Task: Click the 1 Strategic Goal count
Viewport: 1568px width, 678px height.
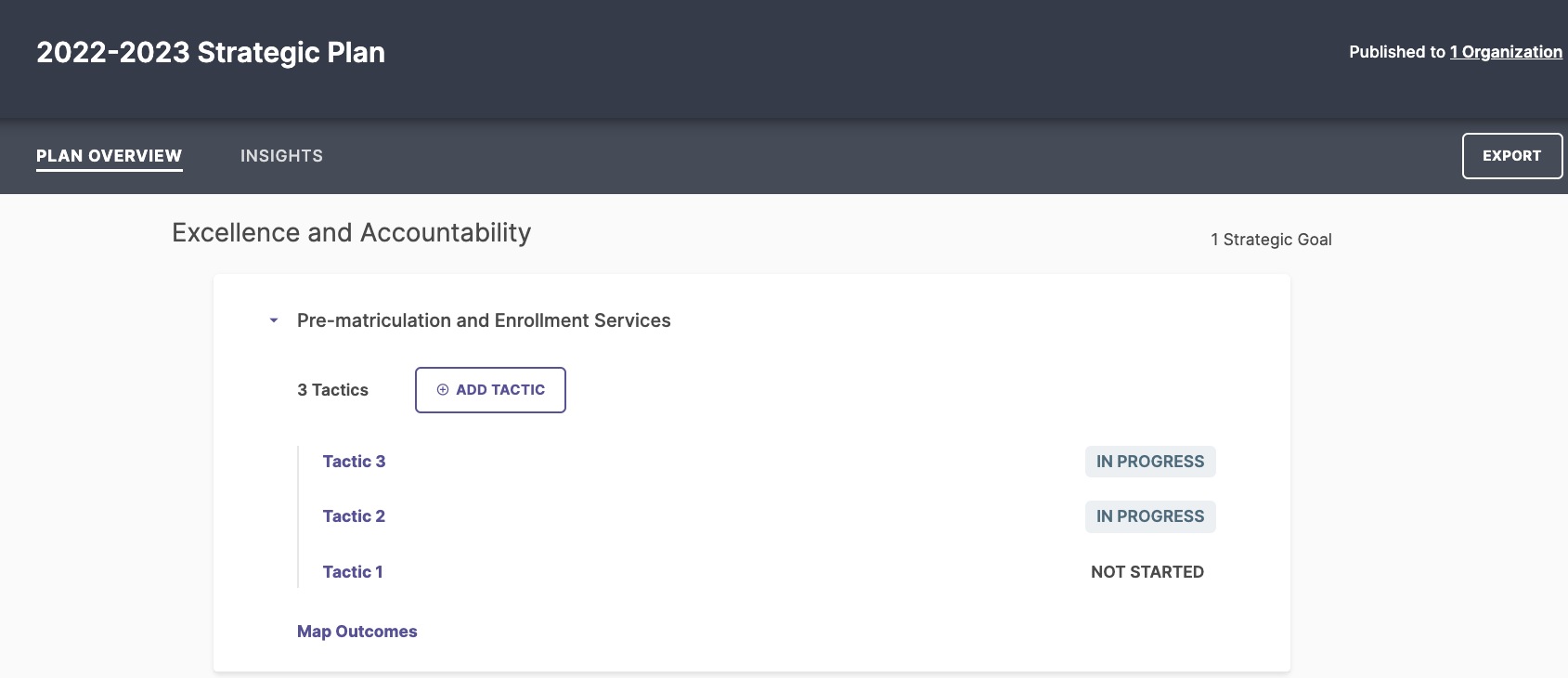Action: tap(1271, 240)
